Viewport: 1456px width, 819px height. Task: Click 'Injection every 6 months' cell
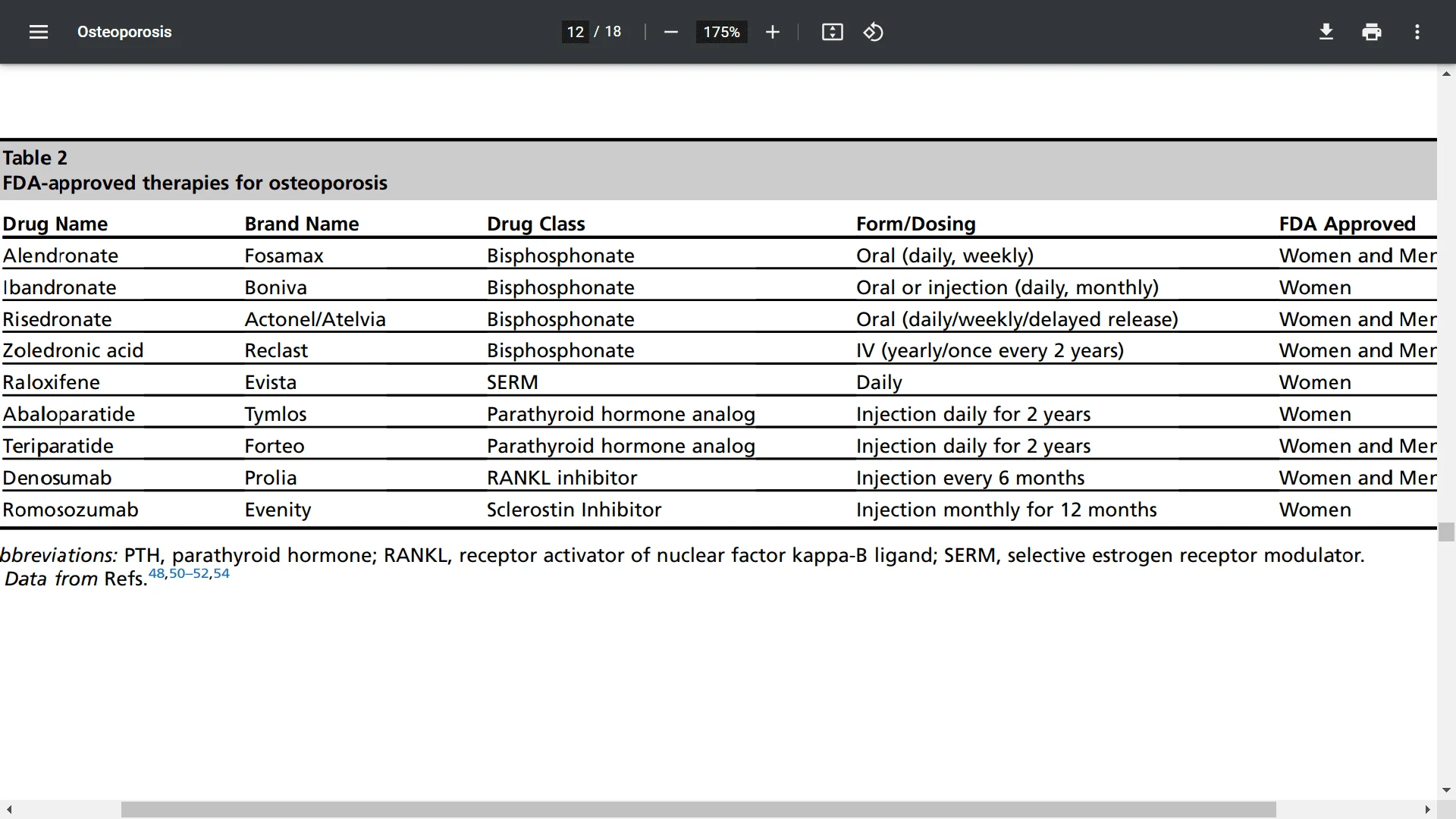click(971, 478)
